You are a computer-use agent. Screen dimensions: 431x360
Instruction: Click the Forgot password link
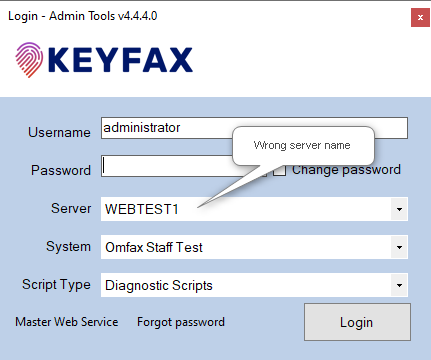coord(181,322)
